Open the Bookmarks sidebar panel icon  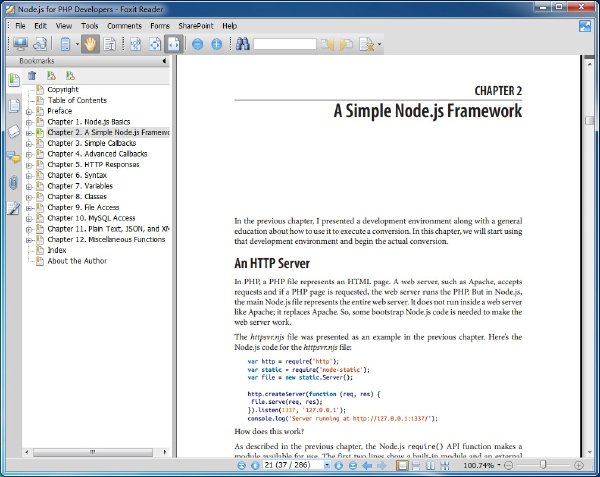(x=14, y=80)
